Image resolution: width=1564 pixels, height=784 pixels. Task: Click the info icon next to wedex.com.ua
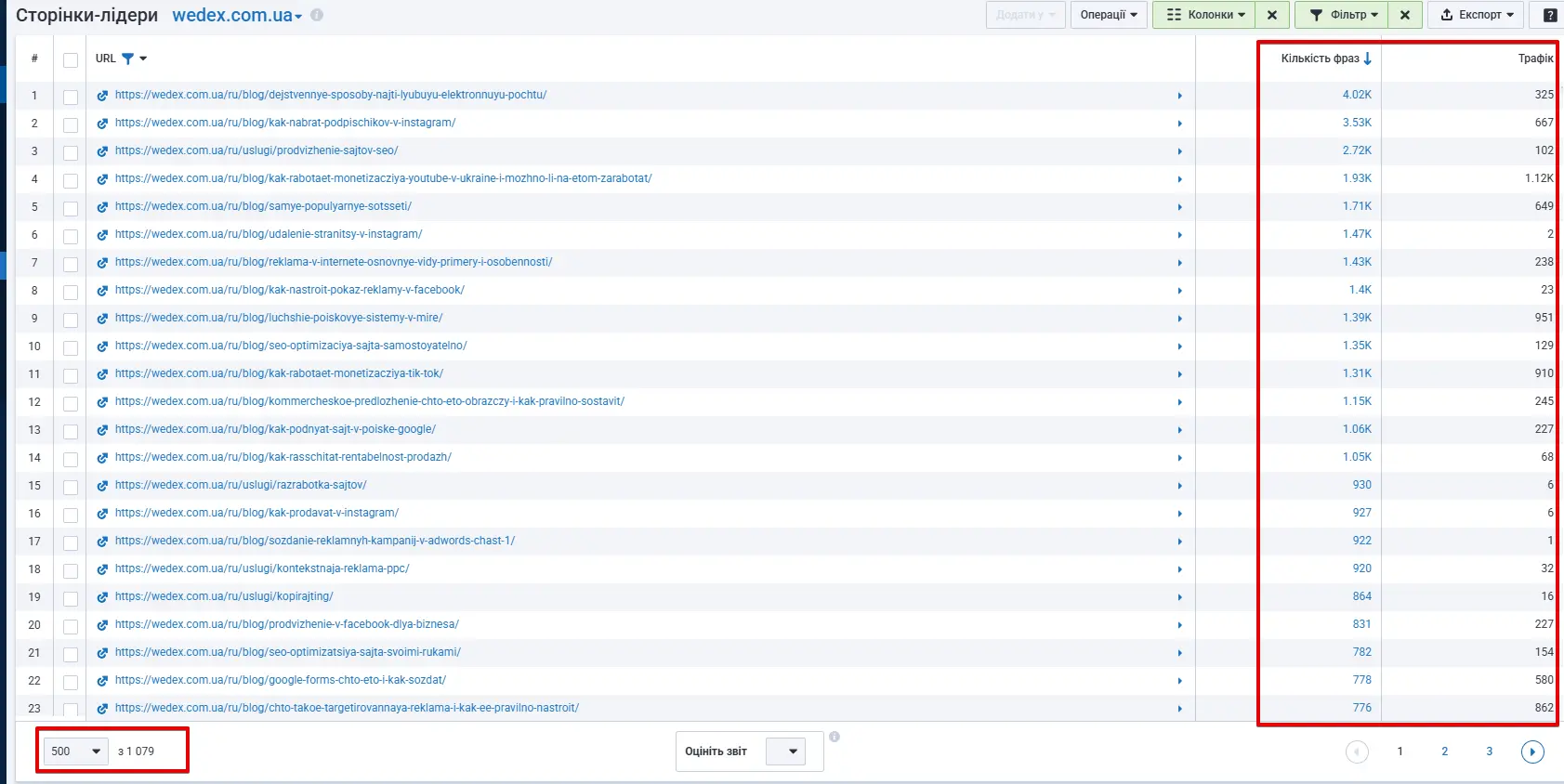(317, 15)
